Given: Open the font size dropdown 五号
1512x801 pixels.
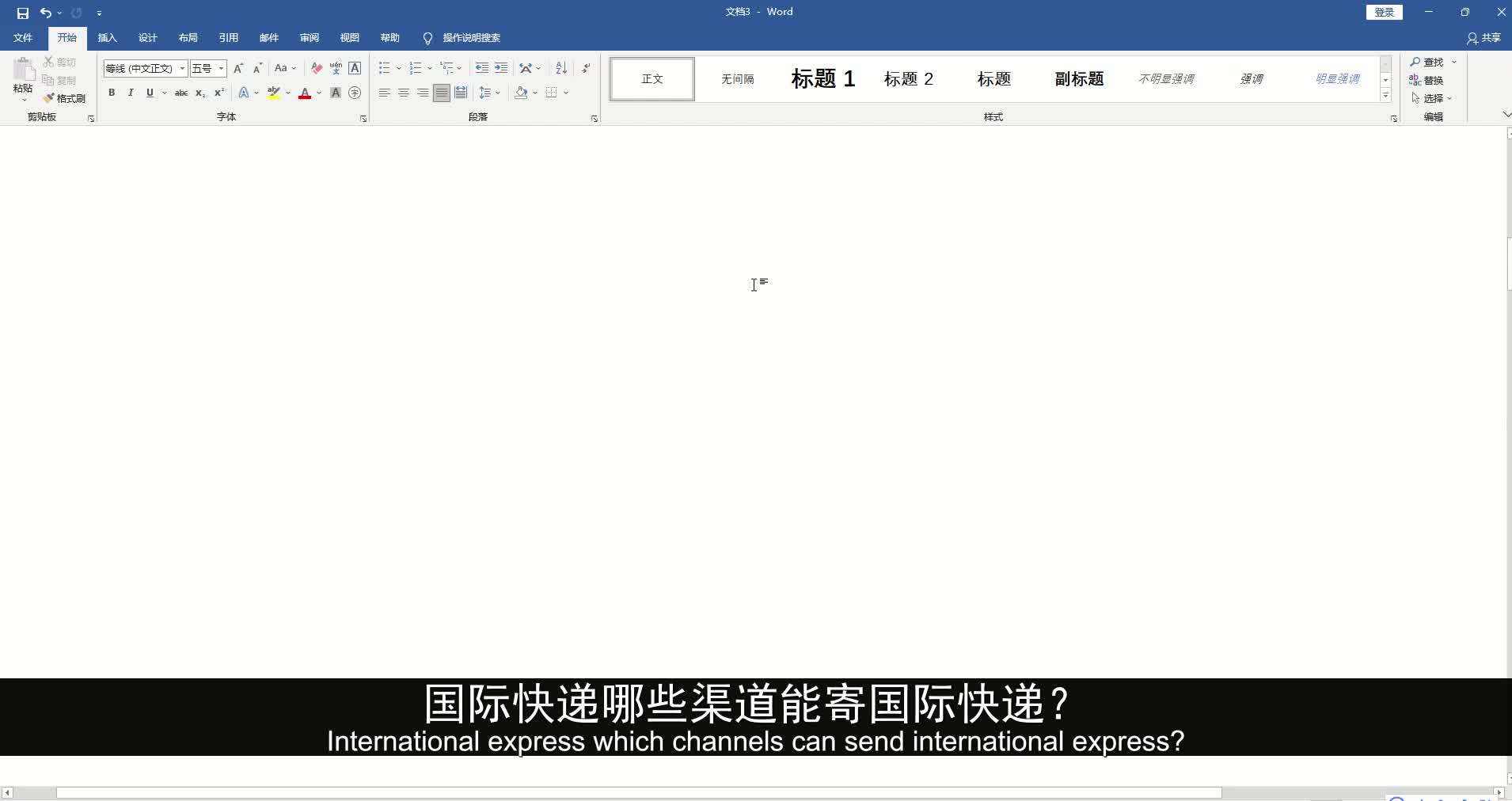Looking at the screenshot, I should [221, 68].
